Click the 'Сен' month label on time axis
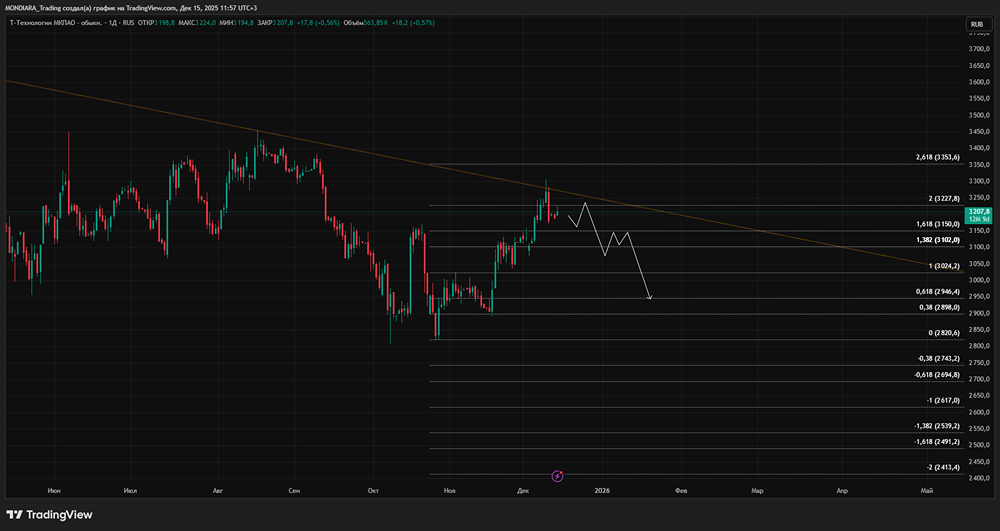 pos(294,491)
